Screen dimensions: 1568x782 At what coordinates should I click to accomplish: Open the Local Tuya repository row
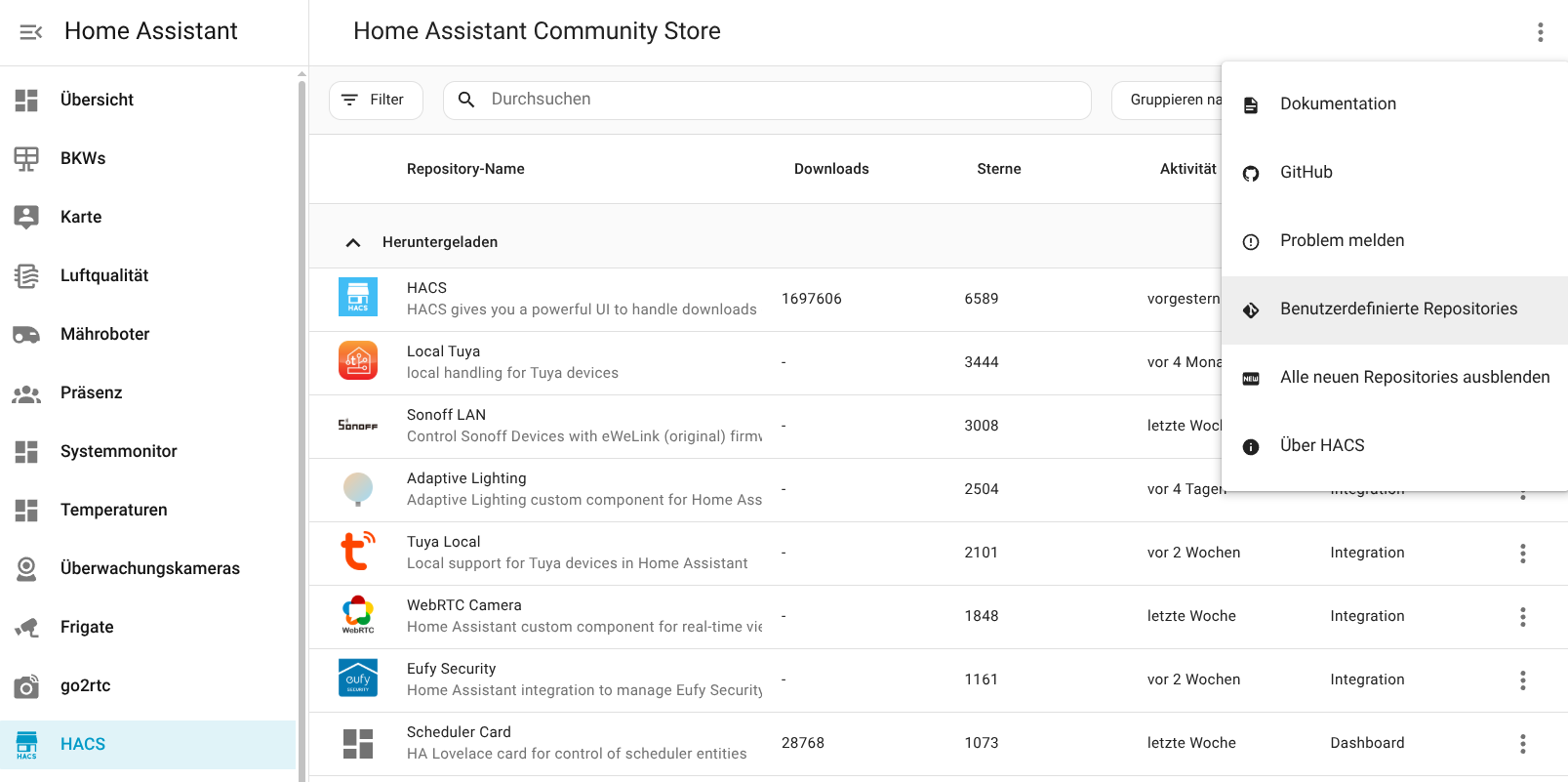pos(765,363)
